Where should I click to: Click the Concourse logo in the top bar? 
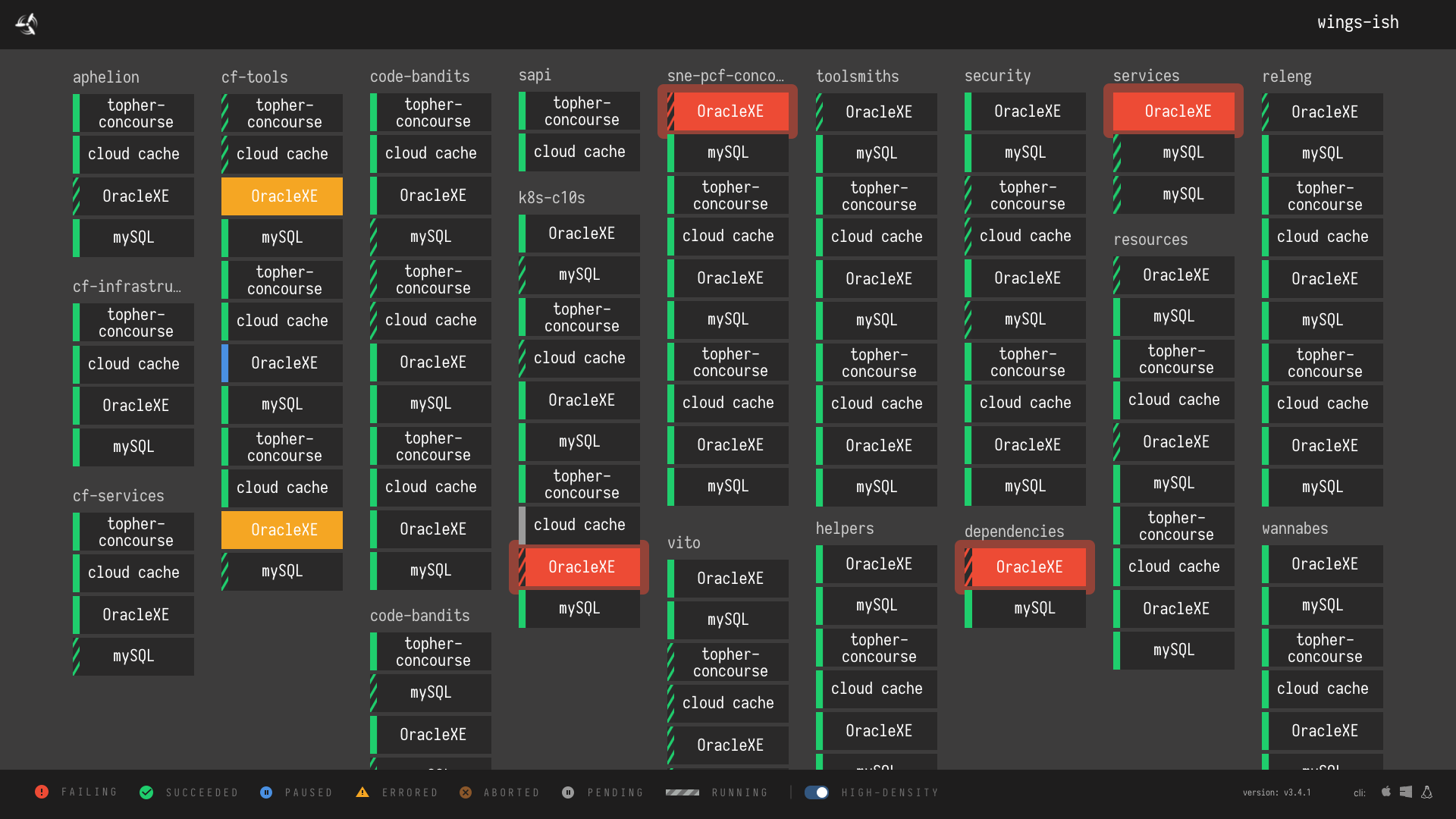click(x=25, y=24)
